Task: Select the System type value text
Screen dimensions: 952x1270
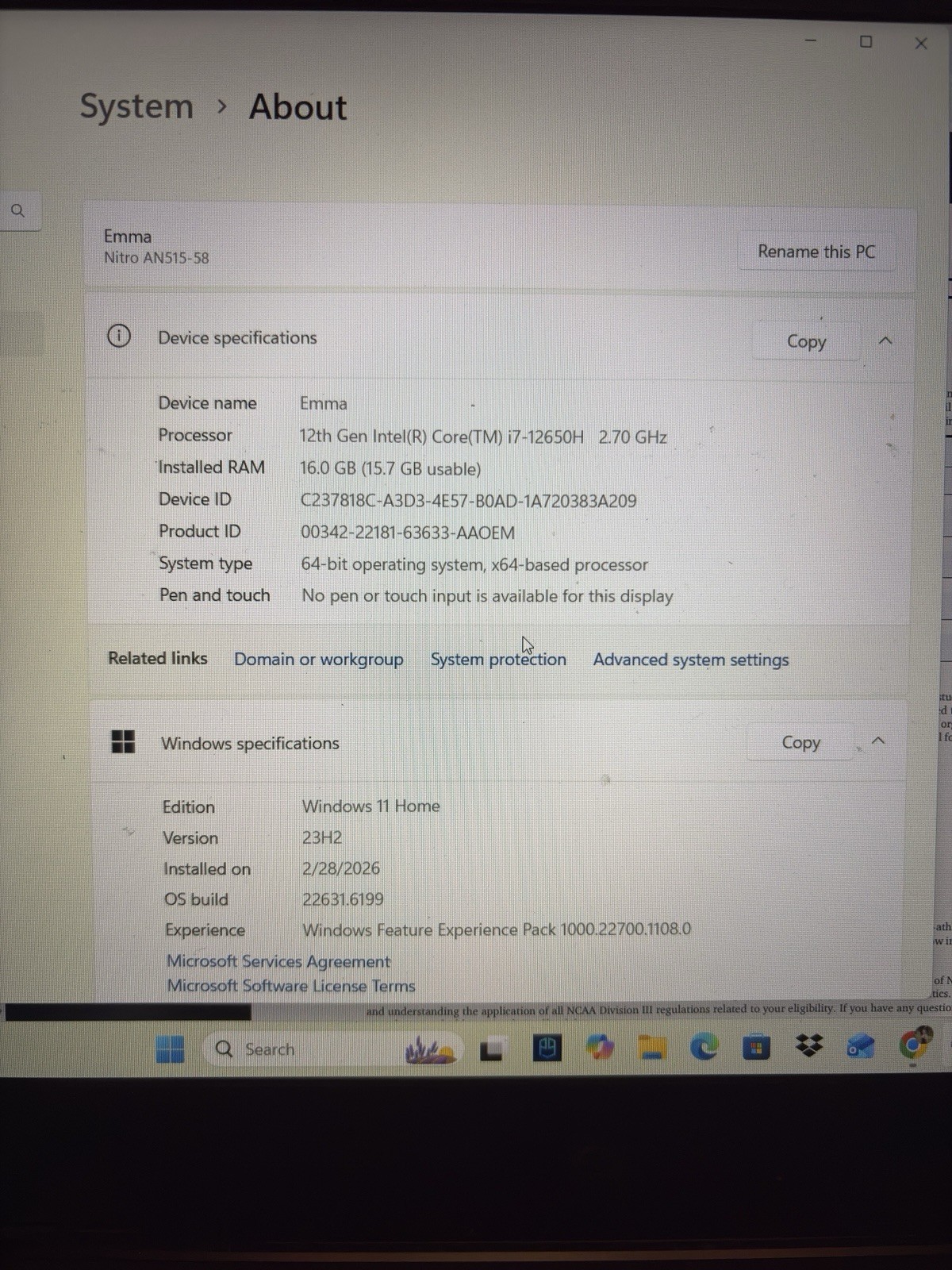Action: coord(474,564)
